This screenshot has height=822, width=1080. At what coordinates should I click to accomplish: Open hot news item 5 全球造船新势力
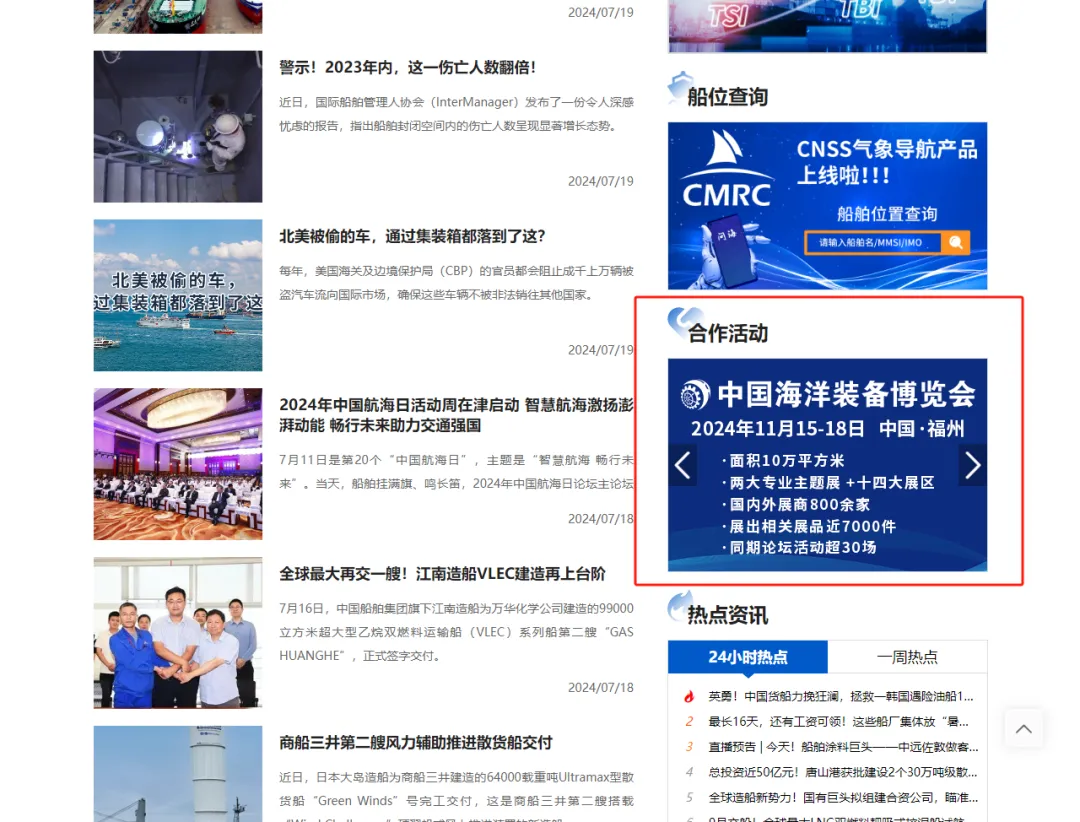click(x=843, y=798)
